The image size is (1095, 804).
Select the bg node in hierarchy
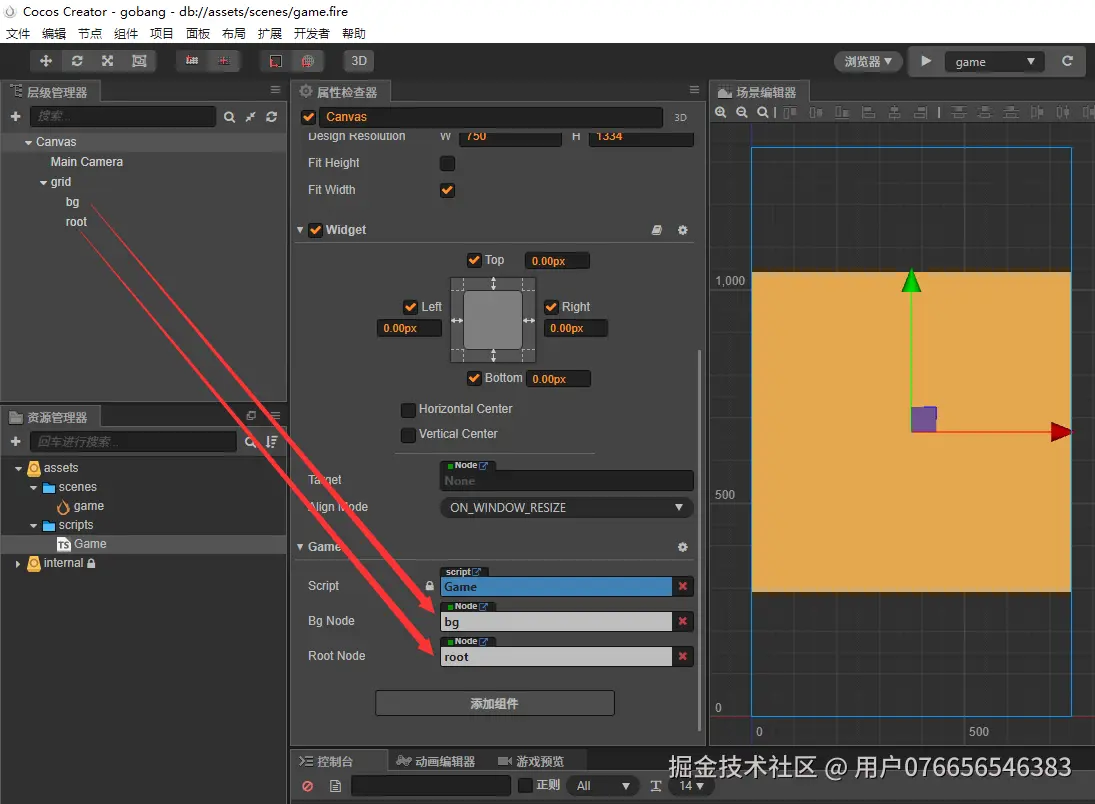point(73,202)
